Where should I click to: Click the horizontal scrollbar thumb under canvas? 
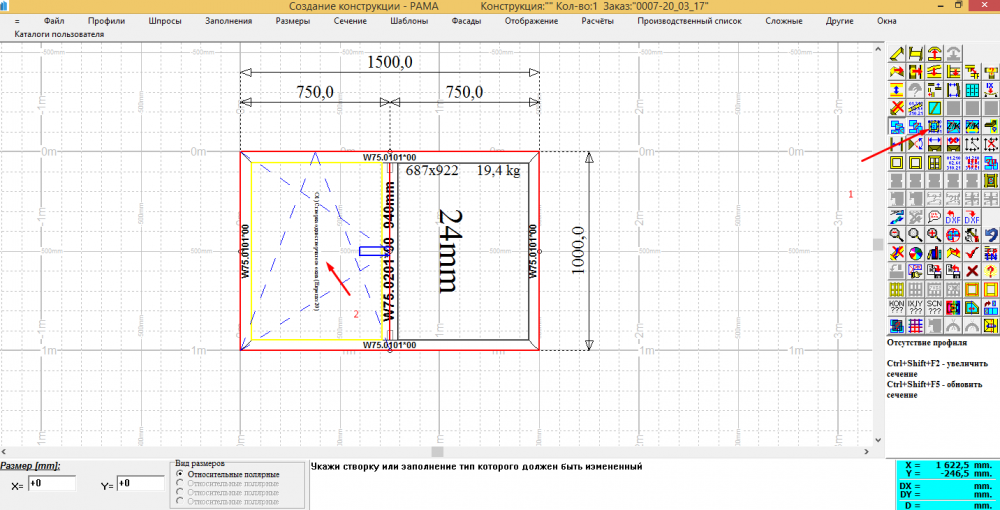[x=438, y=451]
